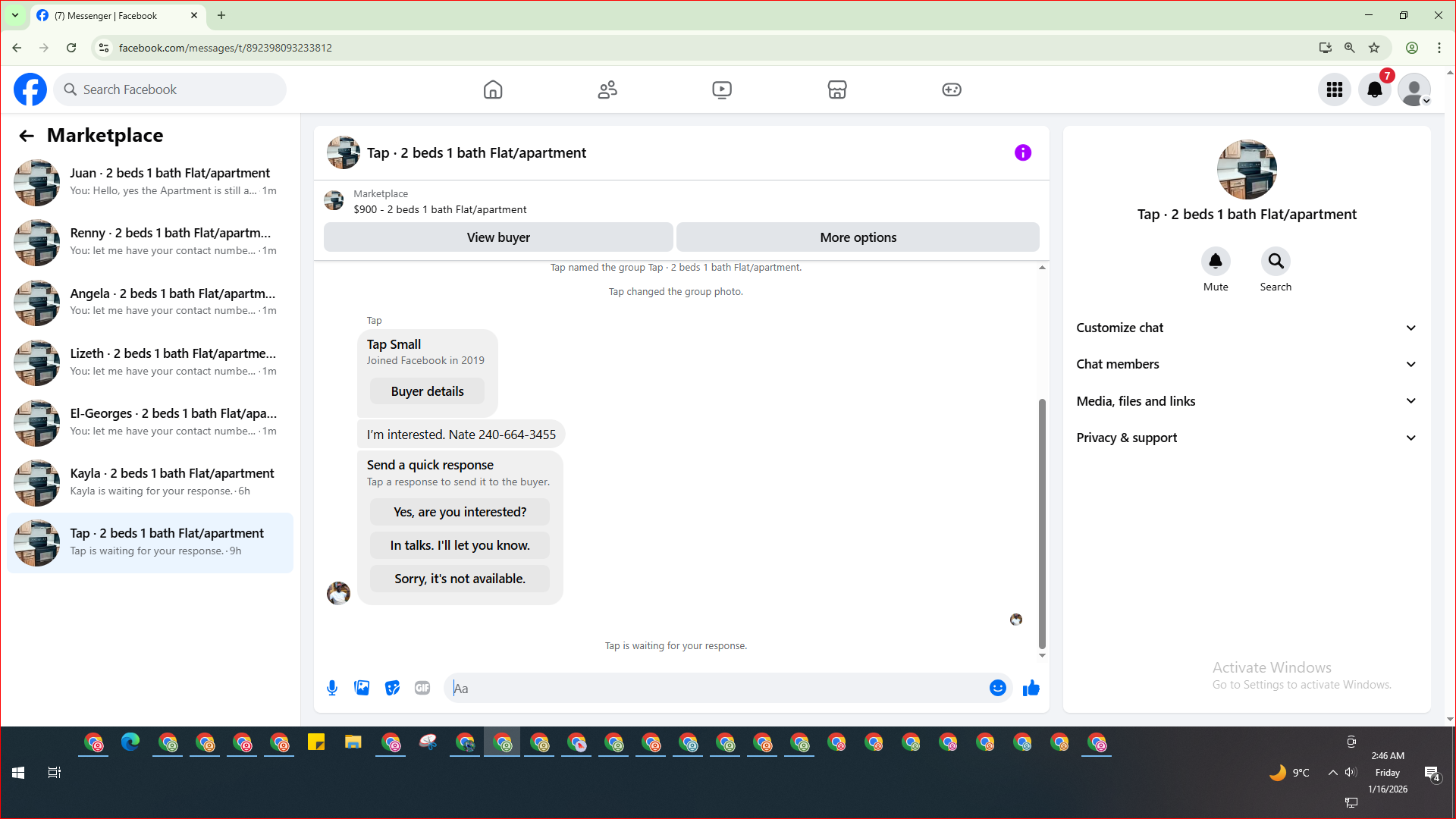The width and height of the screenshot is (1456, 819).
Task: Click the voice clip microphone icon
Action: click(x=332, y=688)
